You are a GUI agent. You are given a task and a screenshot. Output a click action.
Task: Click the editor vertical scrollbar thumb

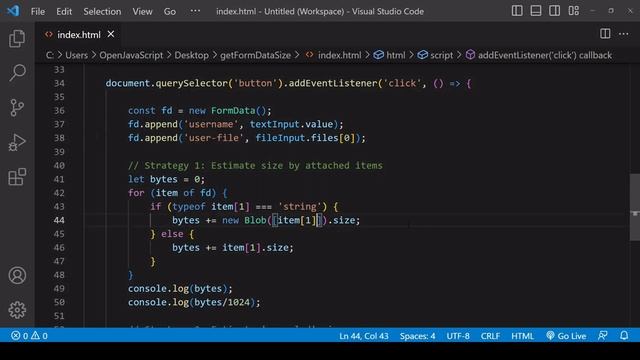(635, 207)
